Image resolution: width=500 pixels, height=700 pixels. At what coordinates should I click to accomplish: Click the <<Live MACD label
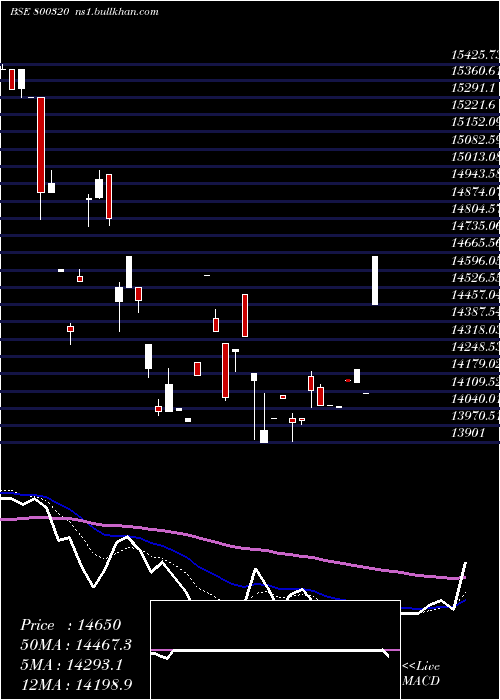(x=421, y=673)
